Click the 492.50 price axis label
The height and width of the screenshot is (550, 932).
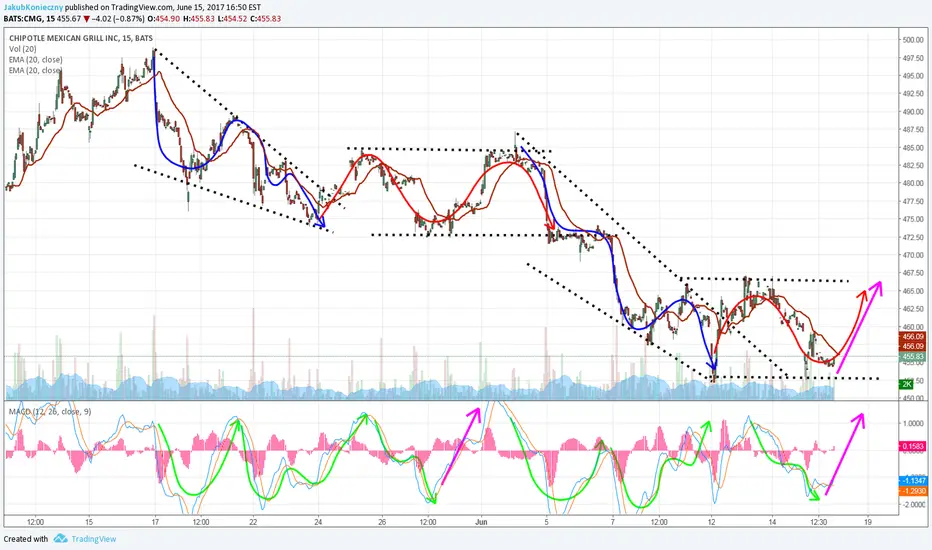pos(912,94)
